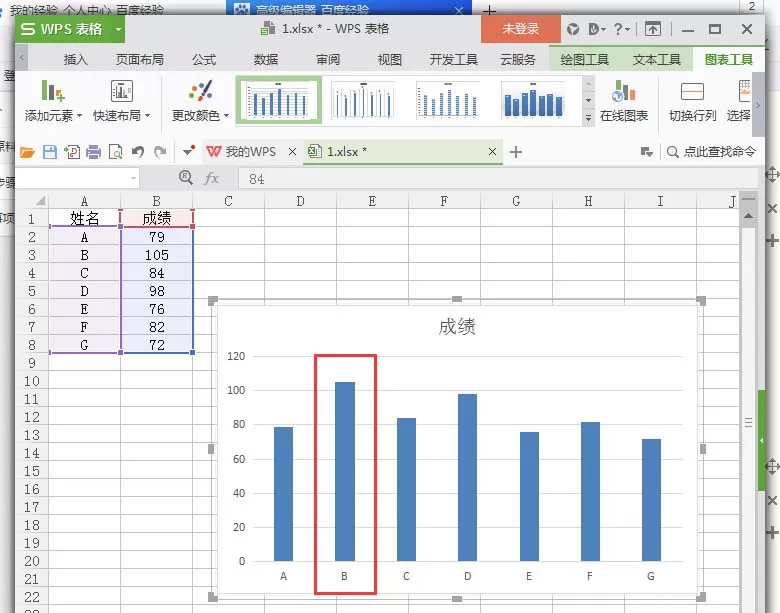Close the 我的WPS document tab
Image resolution: width=780 pixels, height=613 pixels.
(292, 152)
